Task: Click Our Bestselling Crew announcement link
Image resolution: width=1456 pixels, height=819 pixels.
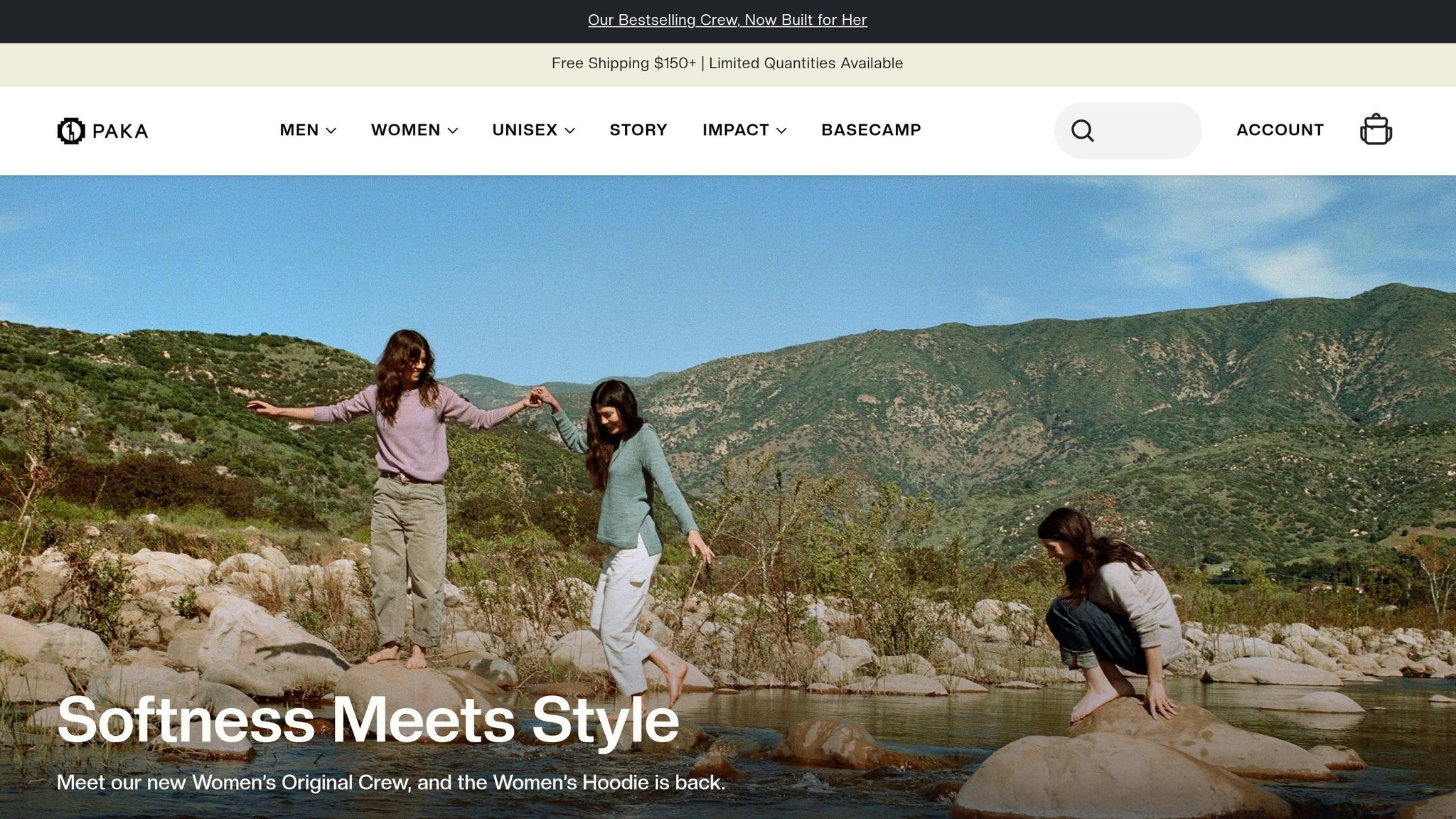Action: 727,20
